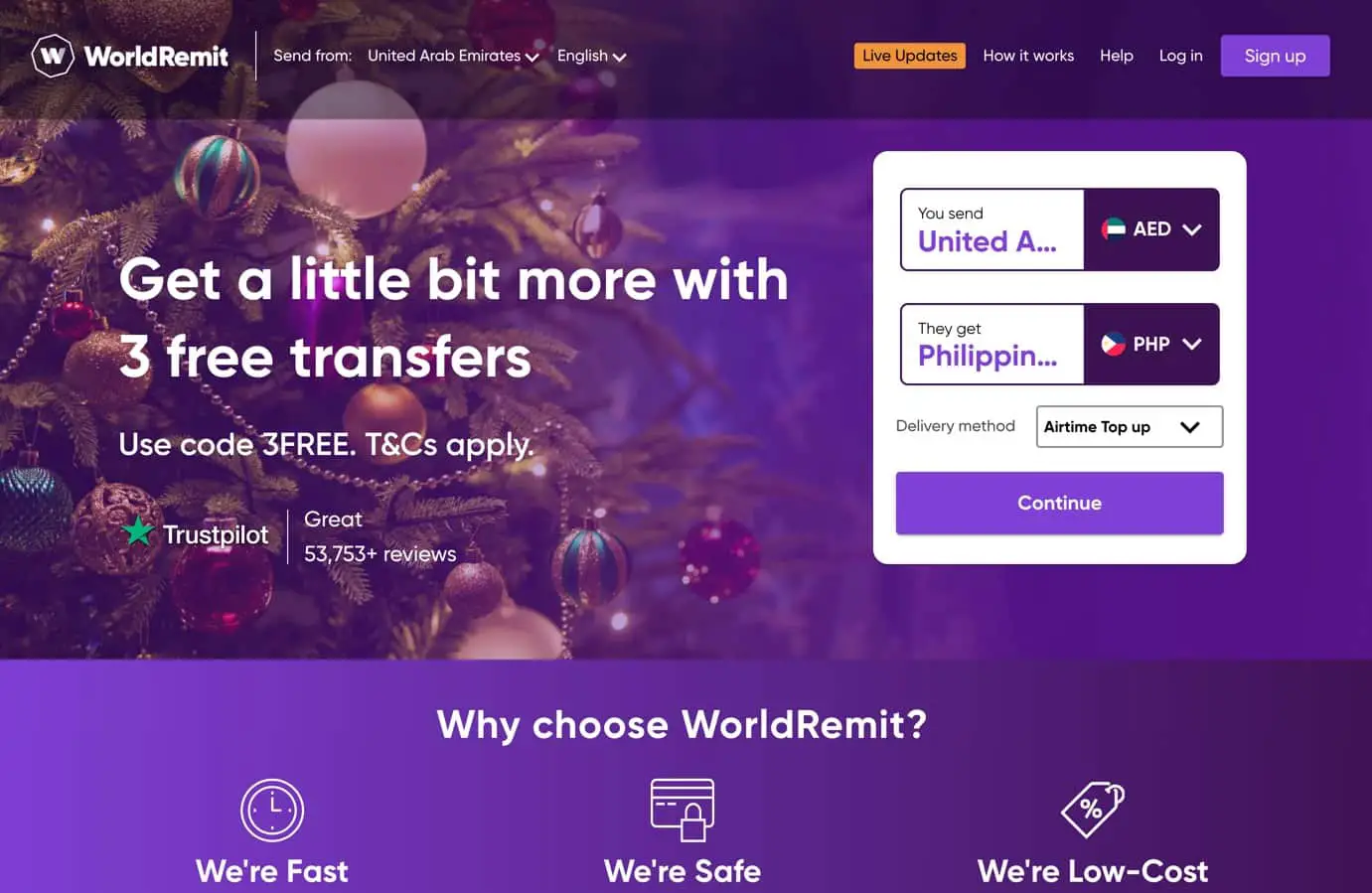The width and height of the screenshot is (1372, 893).
Task: Click the clock icon above We're Fast
Action: pyautogui.click(x=272, y=811)
